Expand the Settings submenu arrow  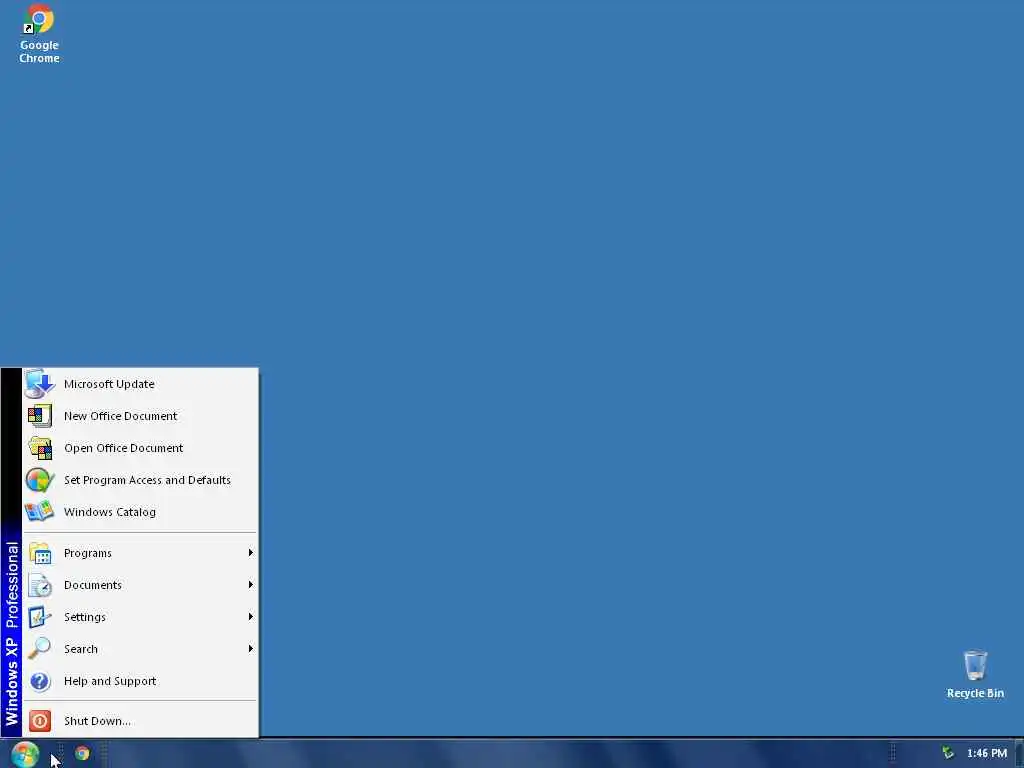(x=250, y=616)
